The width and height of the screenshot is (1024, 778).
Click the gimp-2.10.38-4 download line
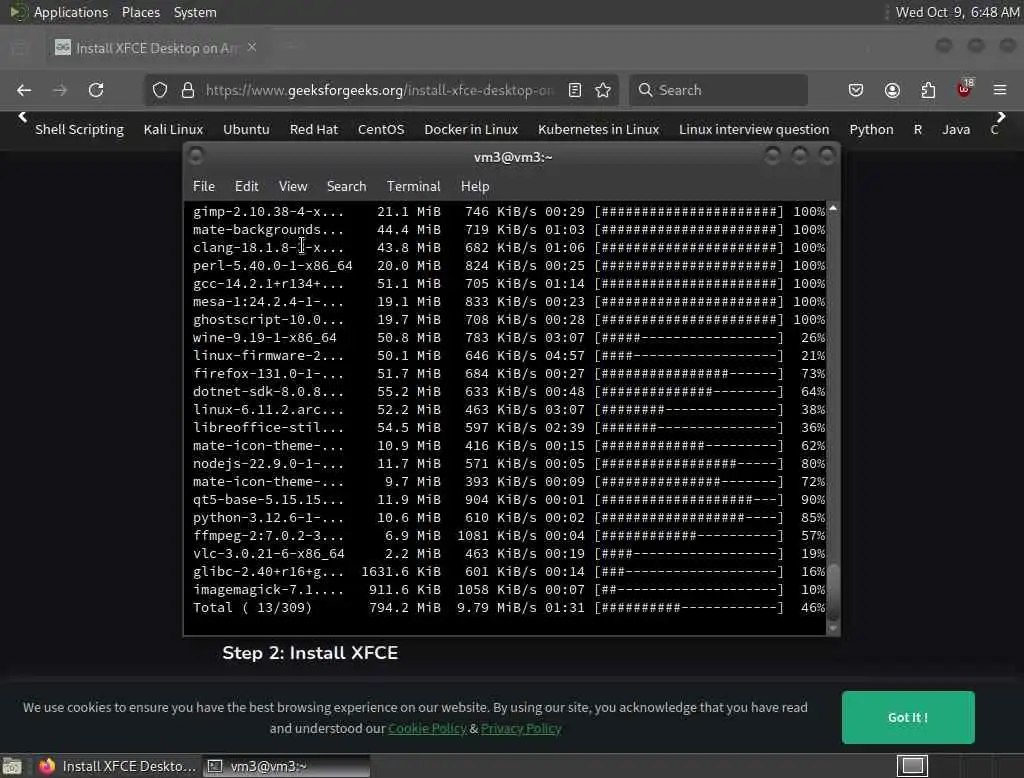pos(509,212)
